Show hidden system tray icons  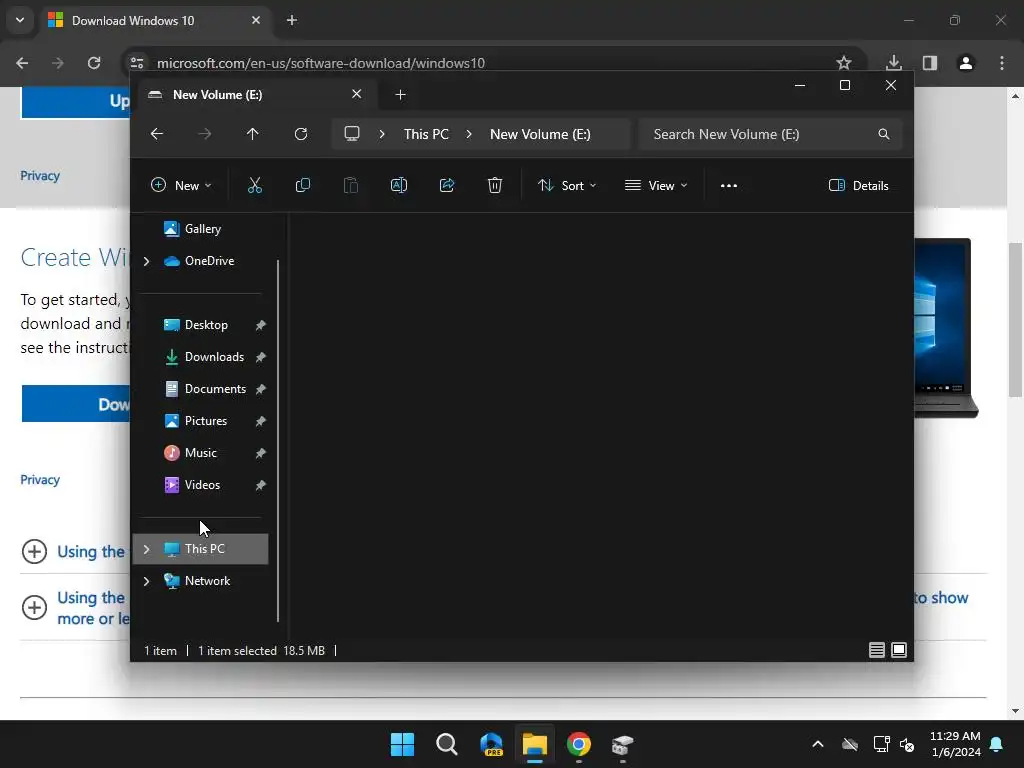[818, 744]
